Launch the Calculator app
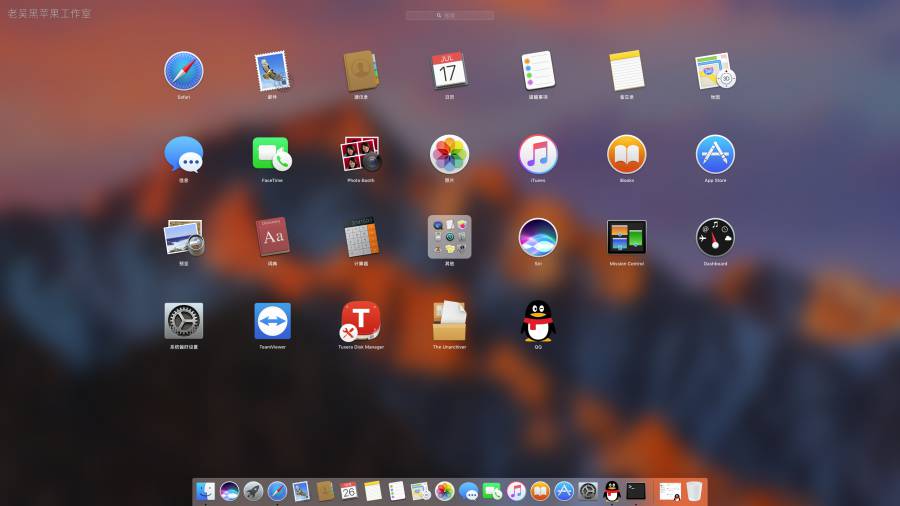This screenshot has height=506, width=900. [361, 236]
